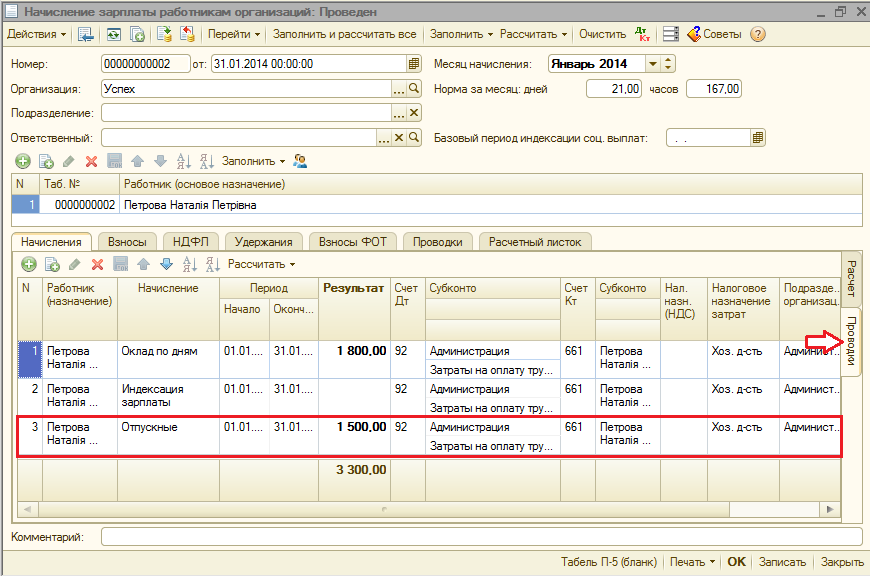Open the Подразделение selection with the ellipsis button
This screenshot has width=870, height=576.
(399, 113)
